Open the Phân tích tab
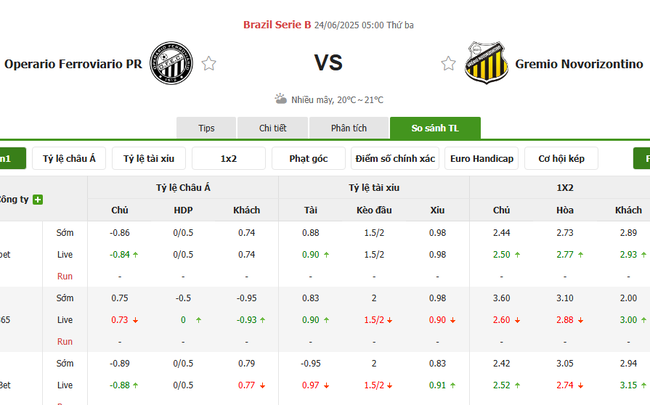The height and width of the screenshot is (405, 650). (348, 128)
